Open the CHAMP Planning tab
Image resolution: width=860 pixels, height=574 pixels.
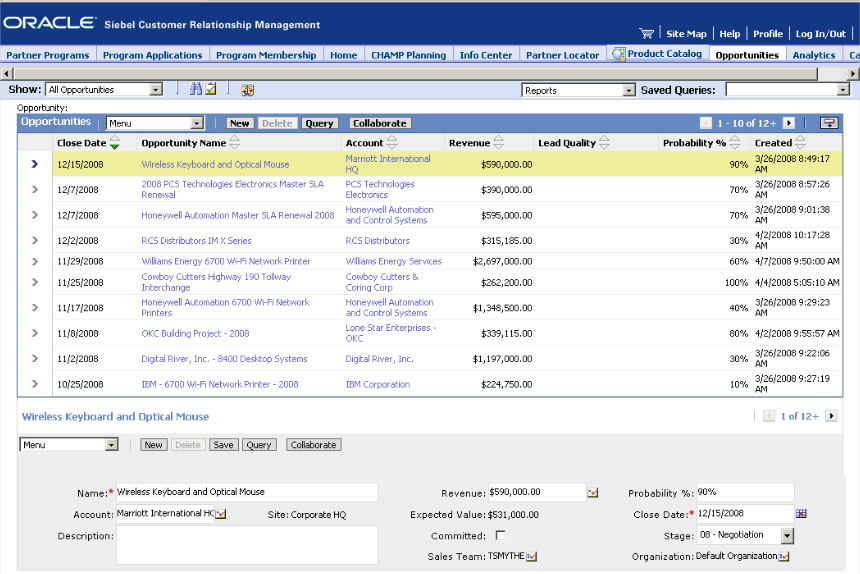pos(407,55)
